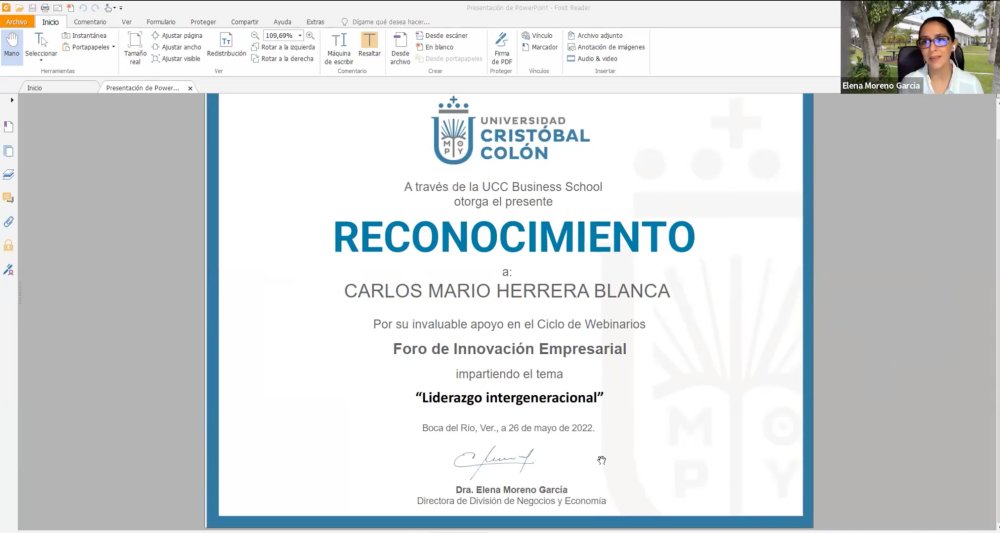Set view to Tamaño real

(x=135, y=48)
